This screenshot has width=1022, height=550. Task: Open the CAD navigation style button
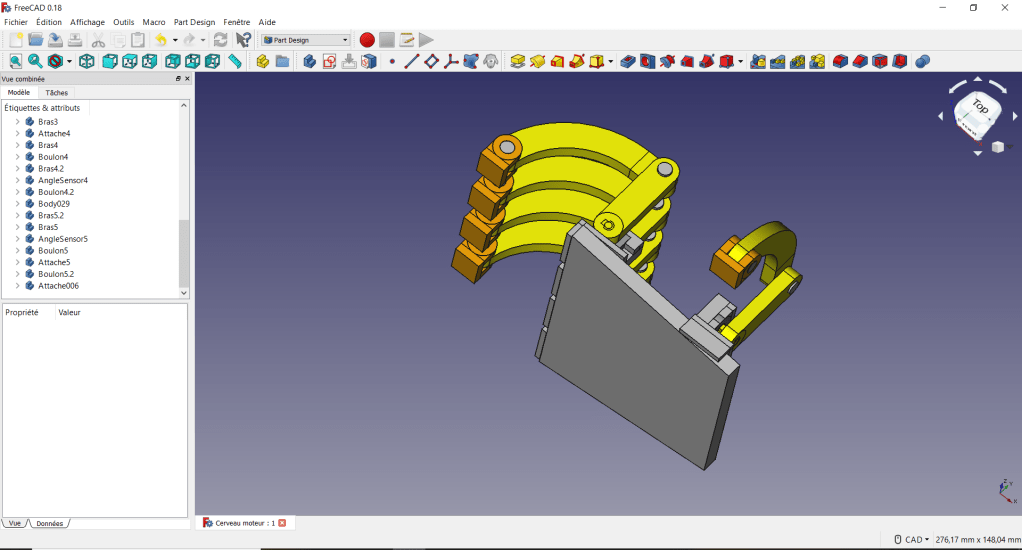[x=911, y=539]
